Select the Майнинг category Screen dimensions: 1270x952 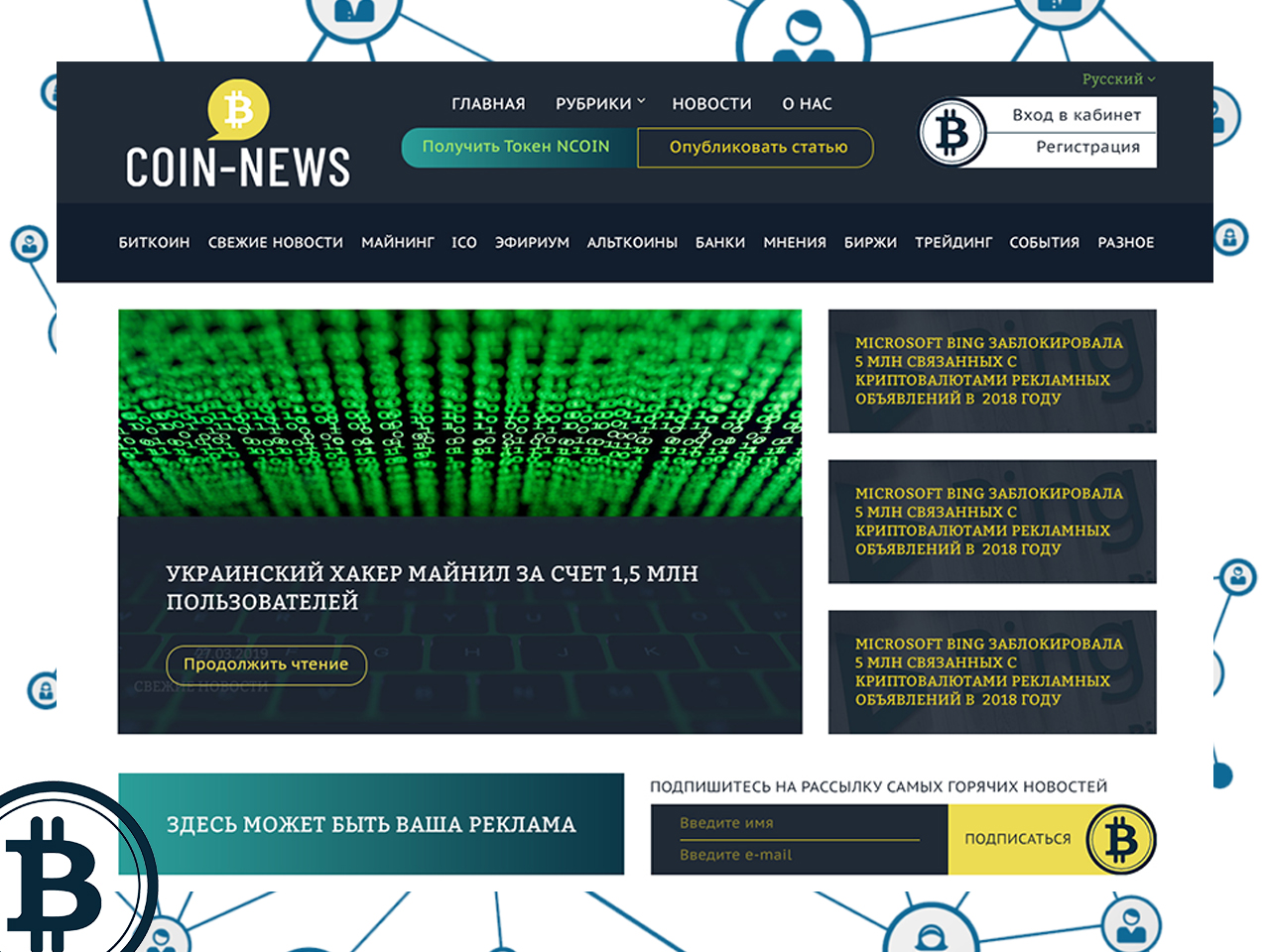pos(398,242)
